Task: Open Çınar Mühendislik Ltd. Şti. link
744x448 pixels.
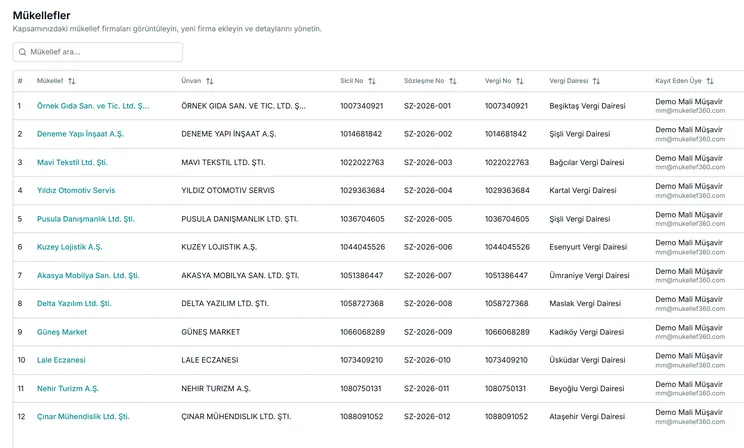Action: [x=83, y=416]
